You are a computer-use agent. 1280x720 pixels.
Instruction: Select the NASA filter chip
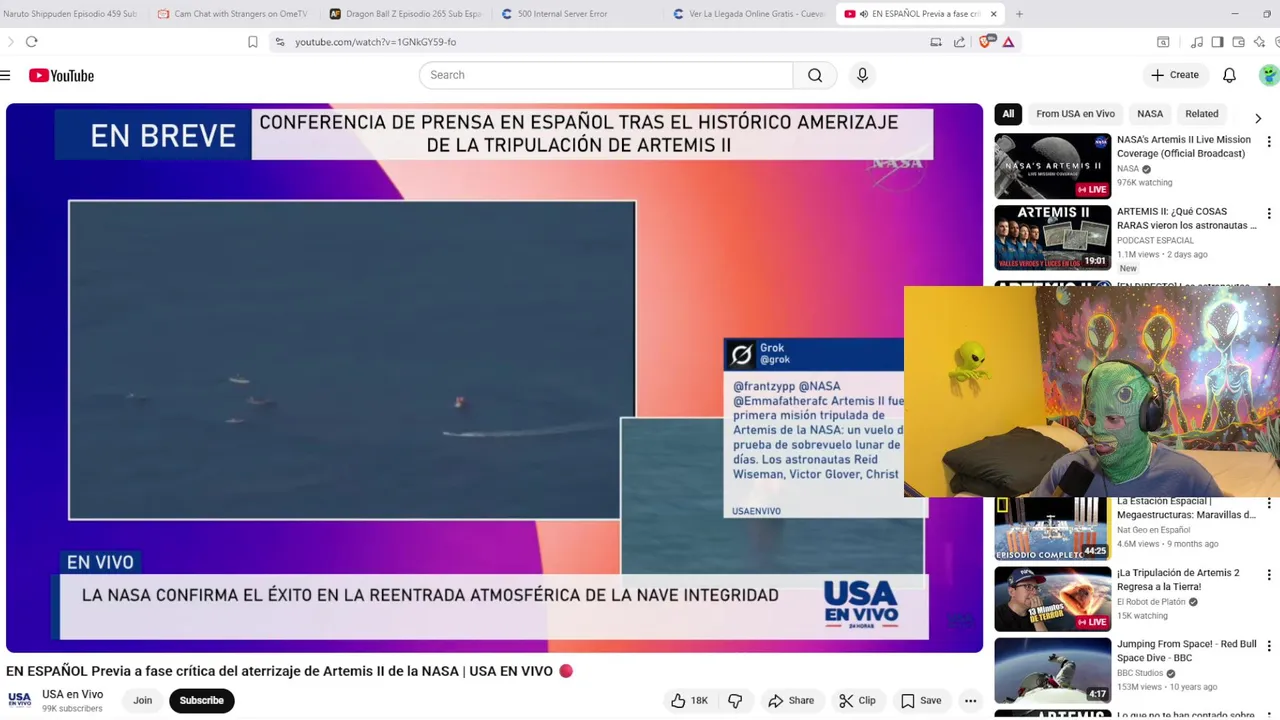coord(1150,114)
